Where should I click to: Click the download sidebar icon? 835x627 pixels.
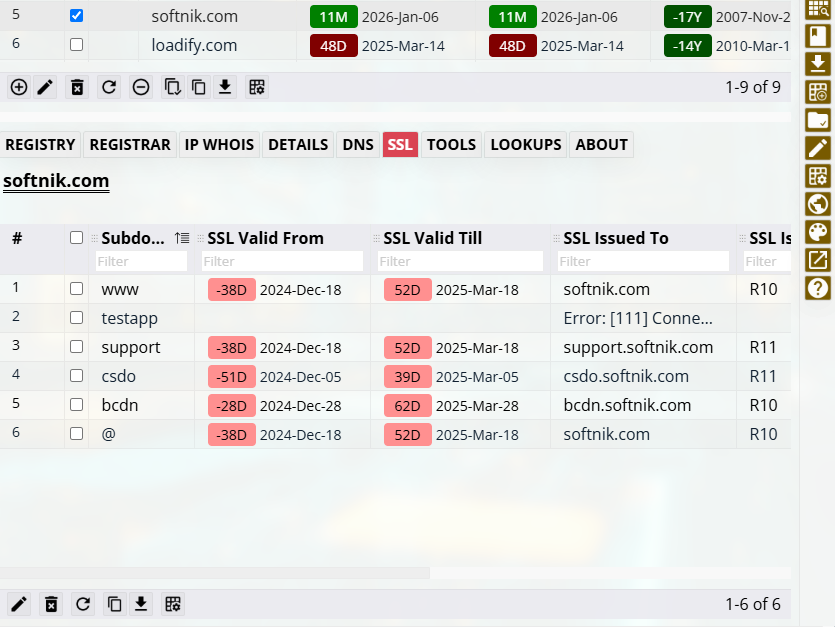point(818,64)
